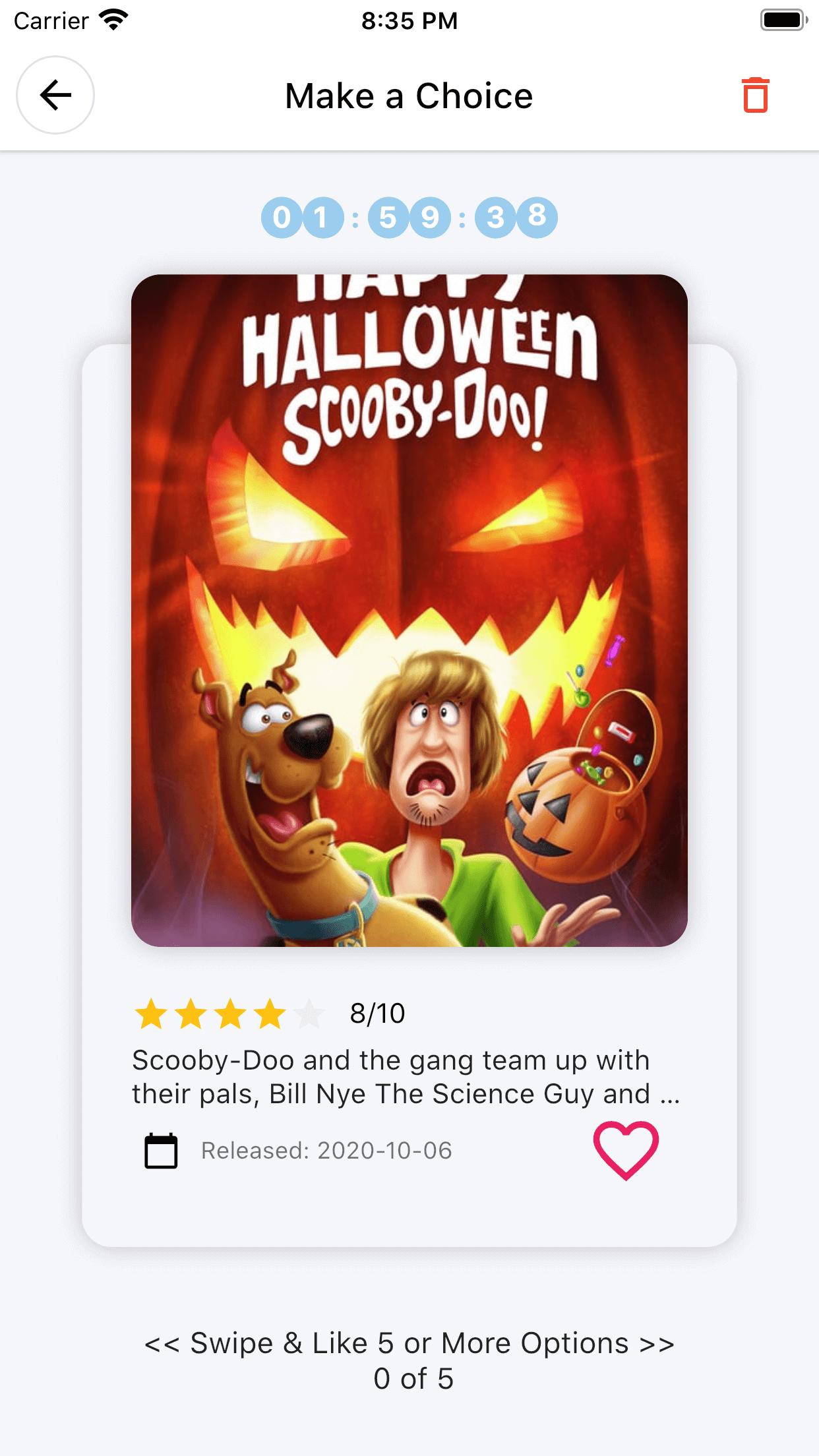The width and height of the screenshot is (819, 1456).
Task: Select the fourth gold rating star
Action: pos(270,1014)
